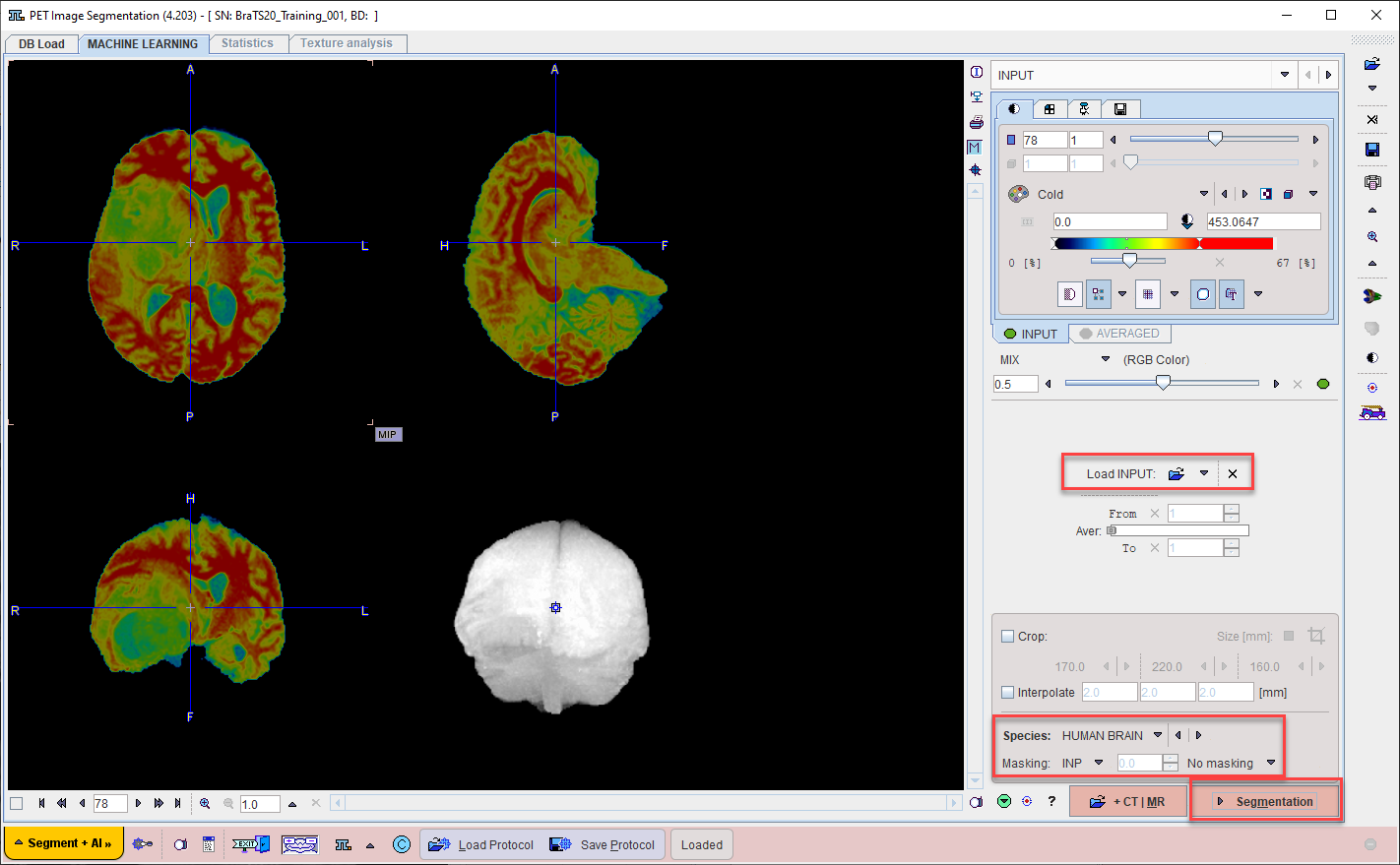This screenshot has height=865, width=1400.
Task: Click the red target marker icon in right sidebar
Action: pos(1372,388)
